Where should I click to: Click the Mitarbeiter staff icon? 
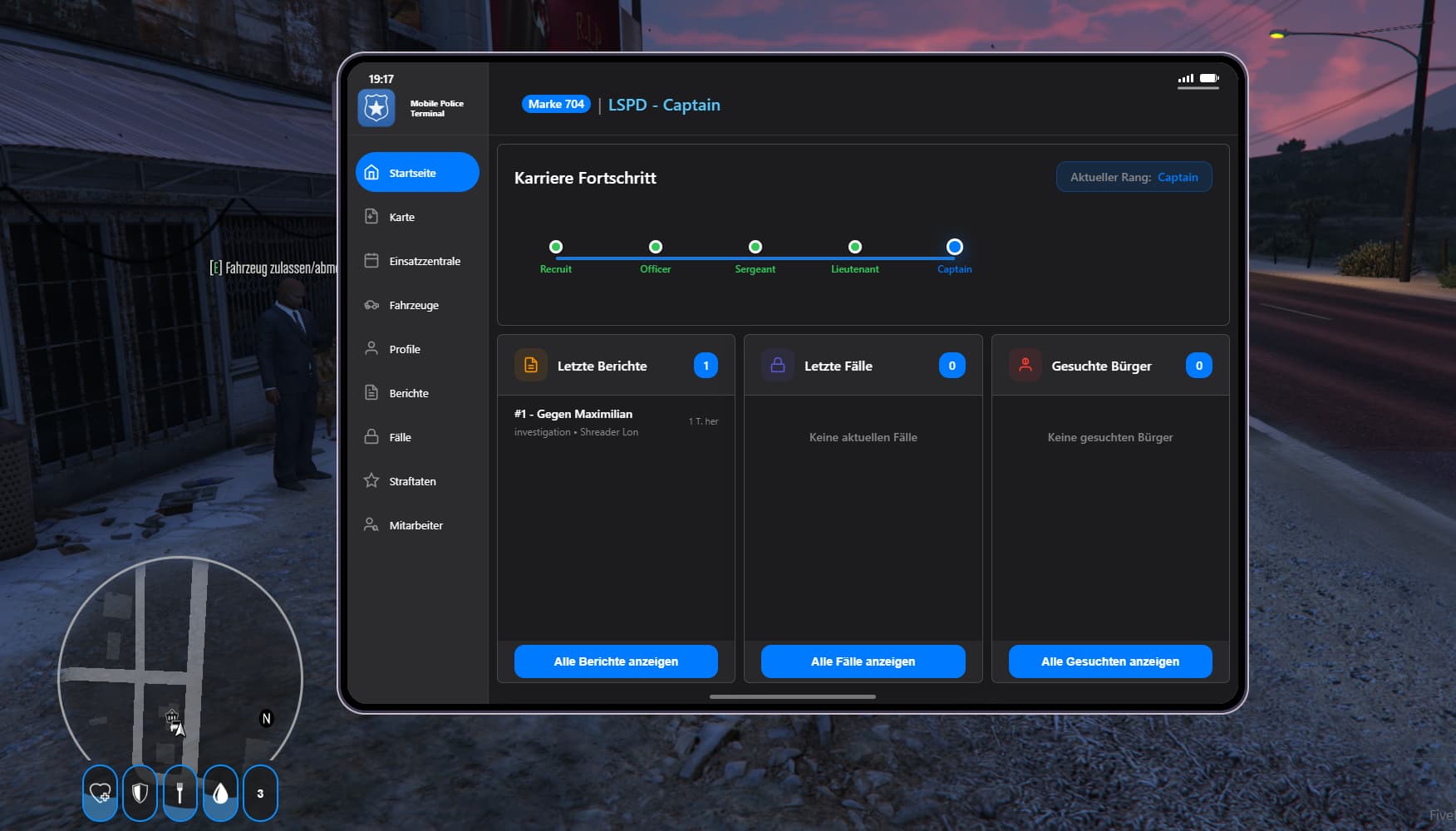(x=371, y=525)
